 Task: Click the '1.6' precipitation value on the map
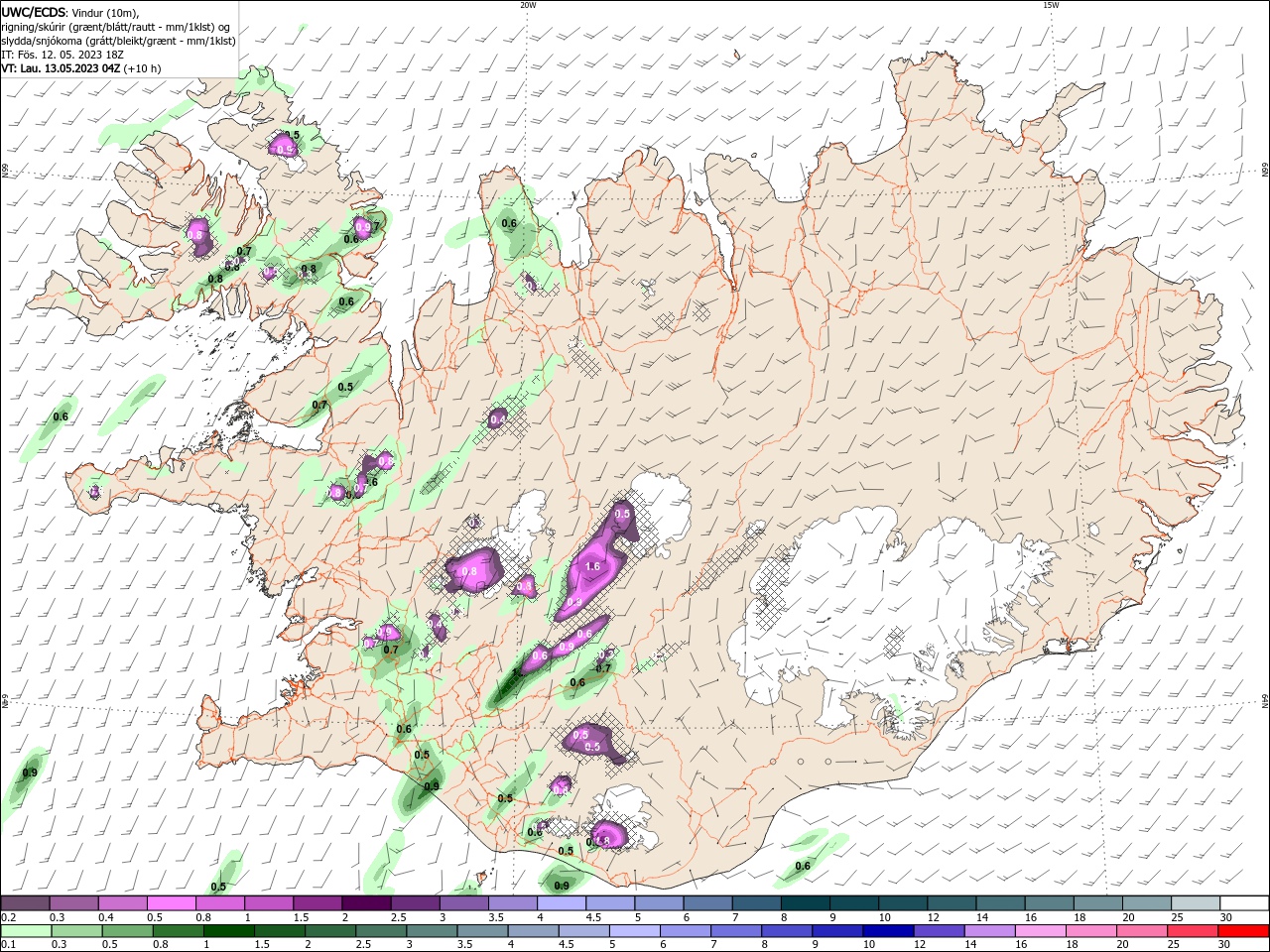(593, 566)
